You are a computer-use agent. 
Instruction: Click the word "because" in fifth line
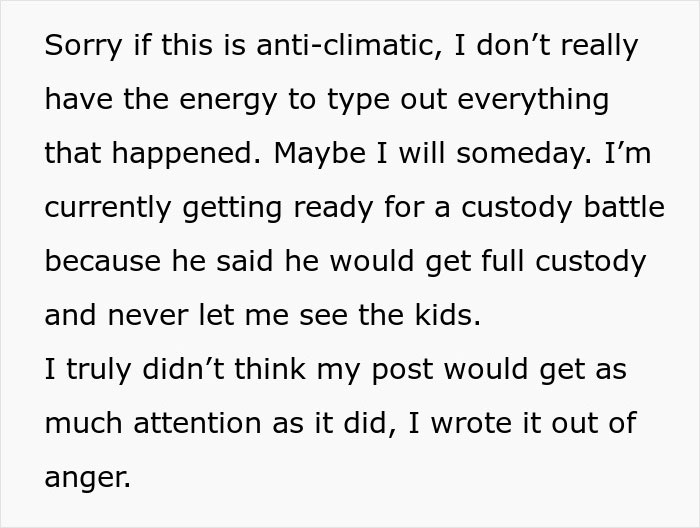click(103, 261)
